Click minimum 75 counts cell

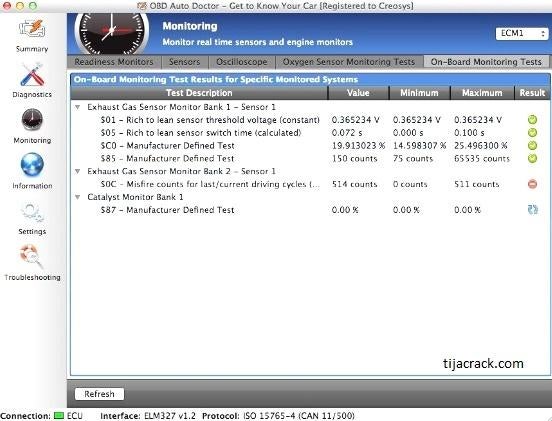[413, 158]
